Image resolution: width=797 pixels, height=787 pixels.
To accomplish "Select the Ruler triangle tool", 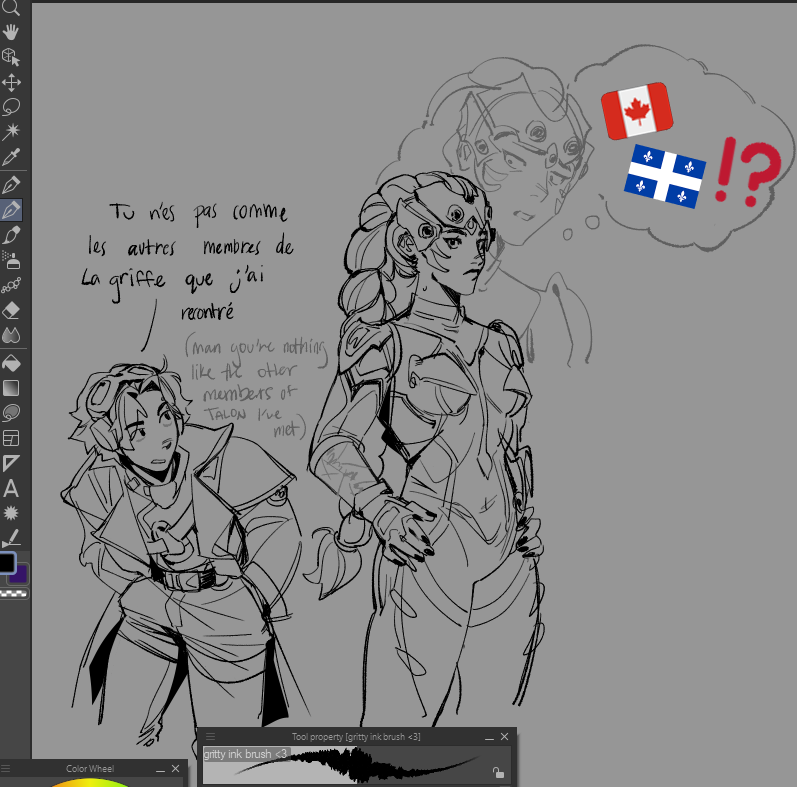I will (x=11, y=463).
